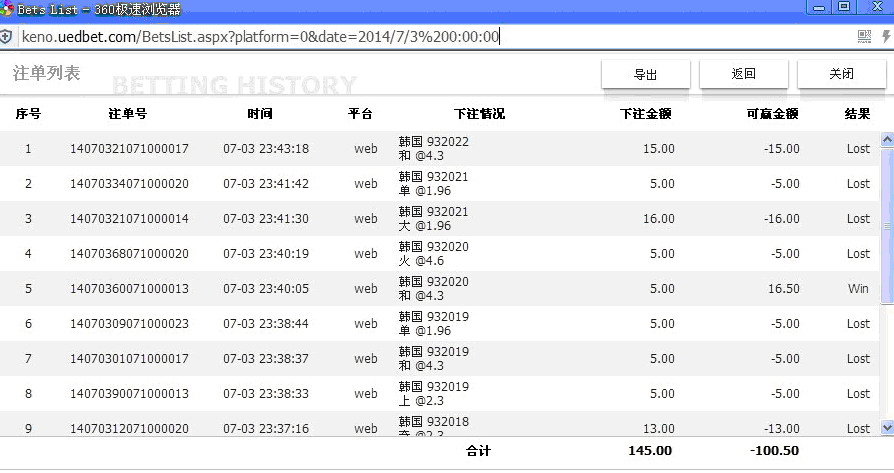Click the lightning speed mode icon
This screenshot has width=894, height=473.
click(x=886, y=37)
